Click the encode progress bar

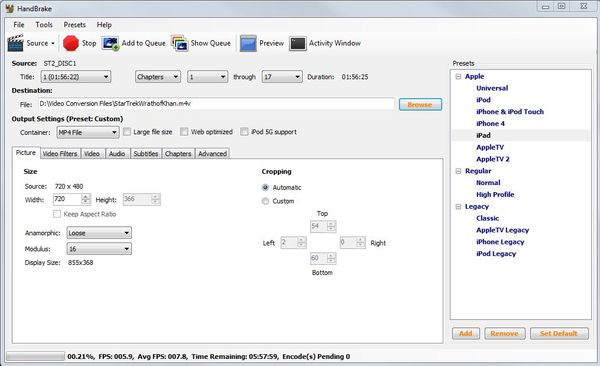35,356
